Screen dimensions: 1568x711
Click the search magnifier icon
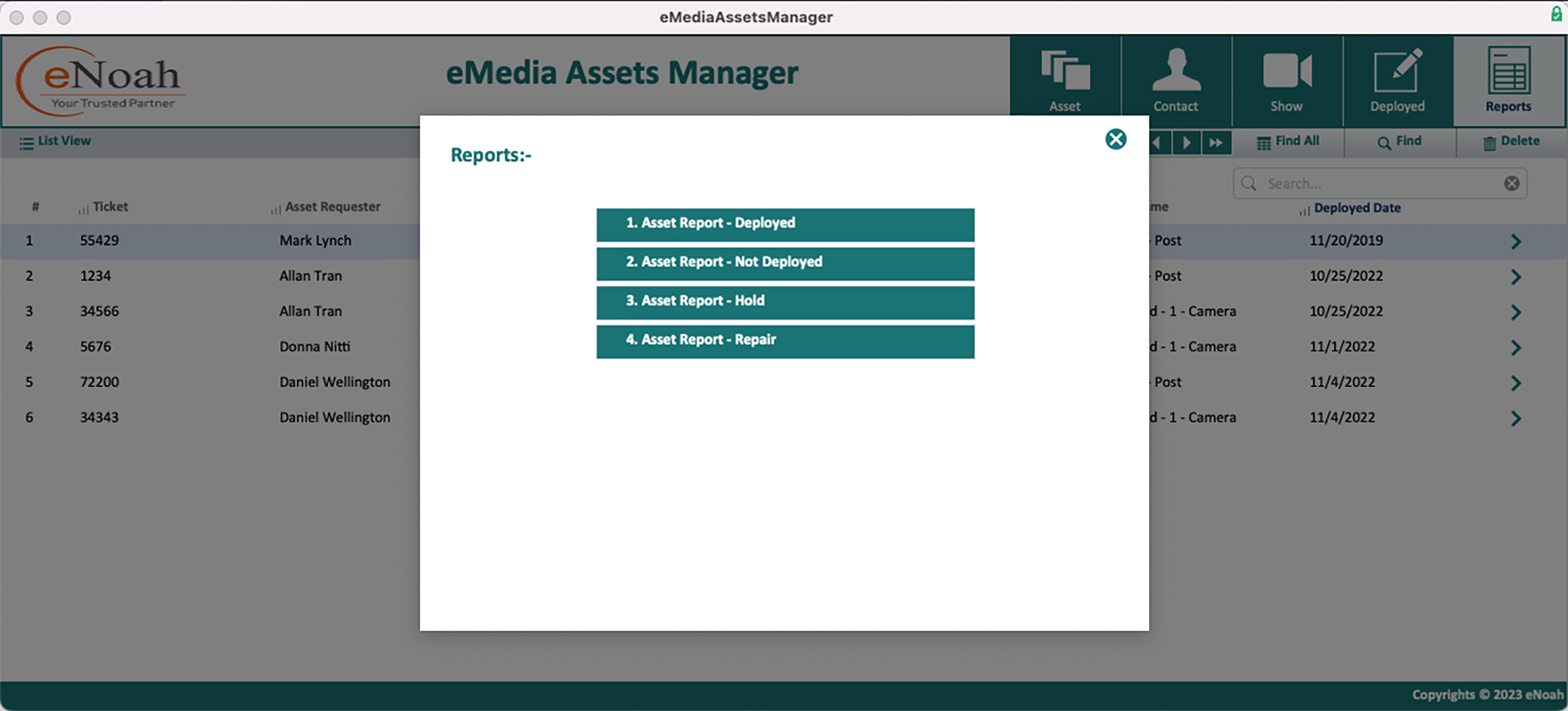click(1249, 183)
